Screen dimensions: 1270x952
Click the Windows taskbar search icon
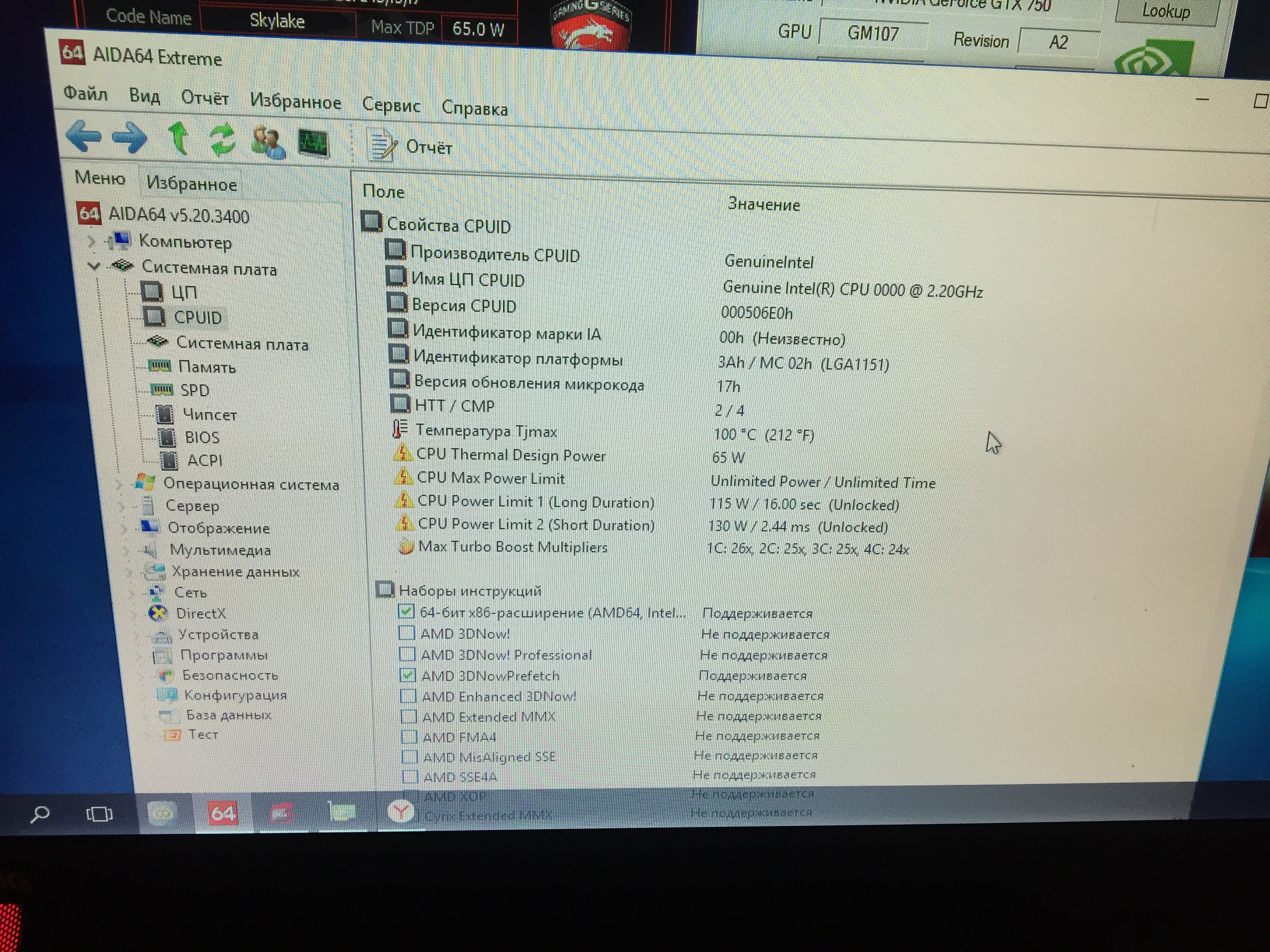40,814
